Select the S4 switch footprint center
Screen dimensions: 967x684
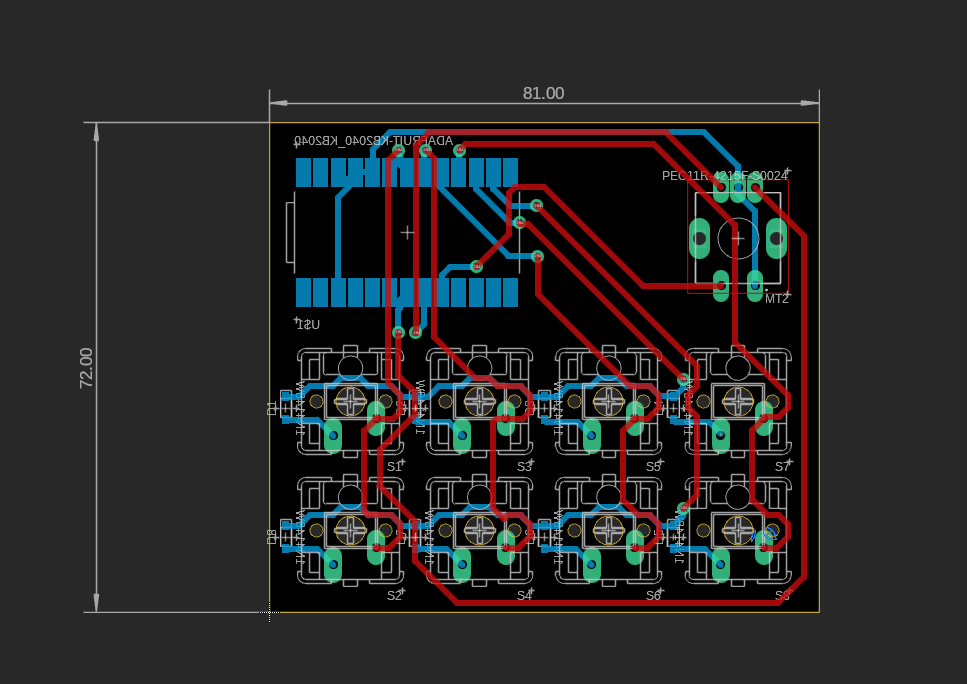[x=480, y=529]
